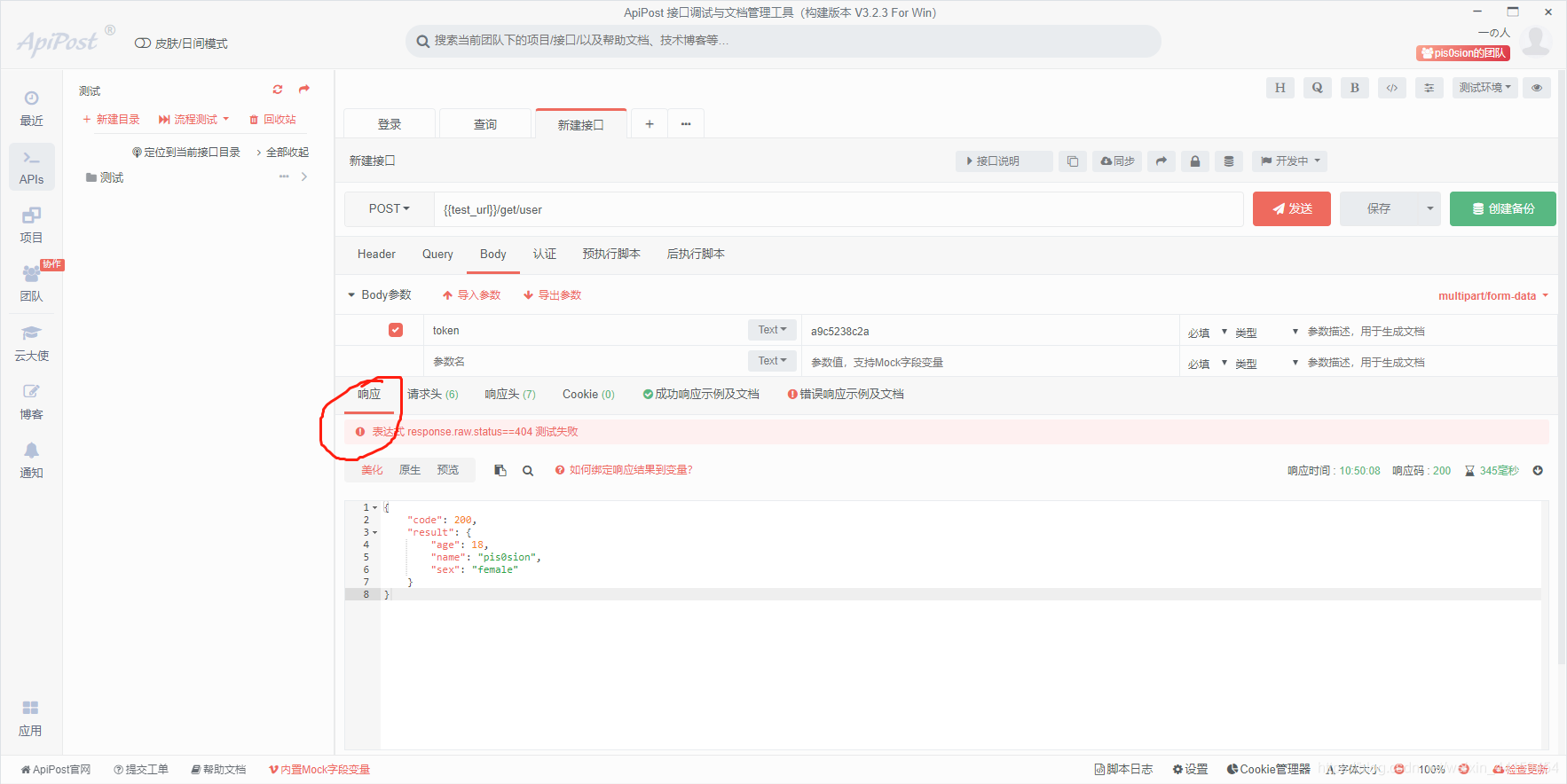Click the share arrow icon in the project panel
Viewport: 1567px width, 784px height.
(x=304, y=90)
